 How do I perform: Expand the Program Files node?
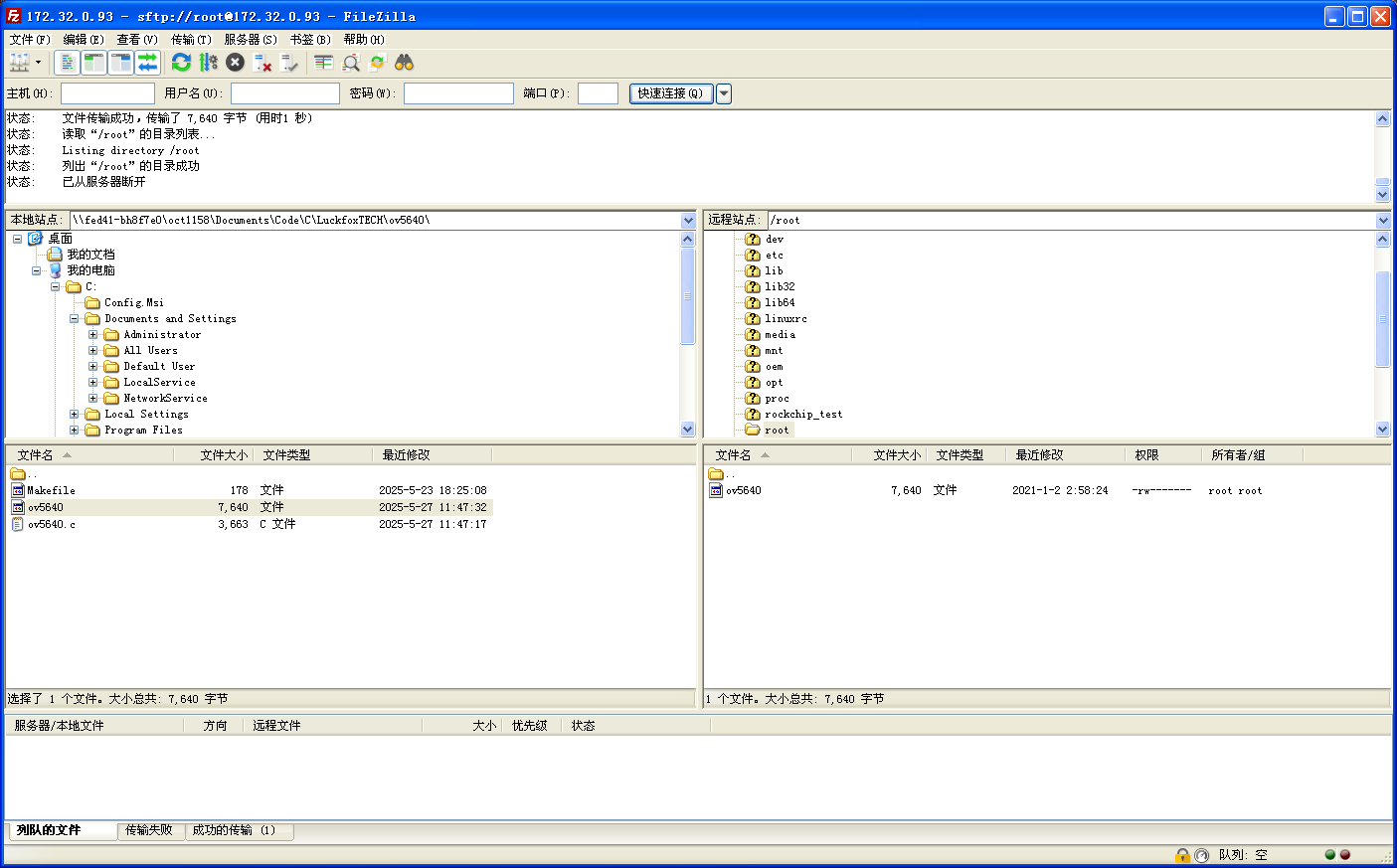(x=74, y=430)
